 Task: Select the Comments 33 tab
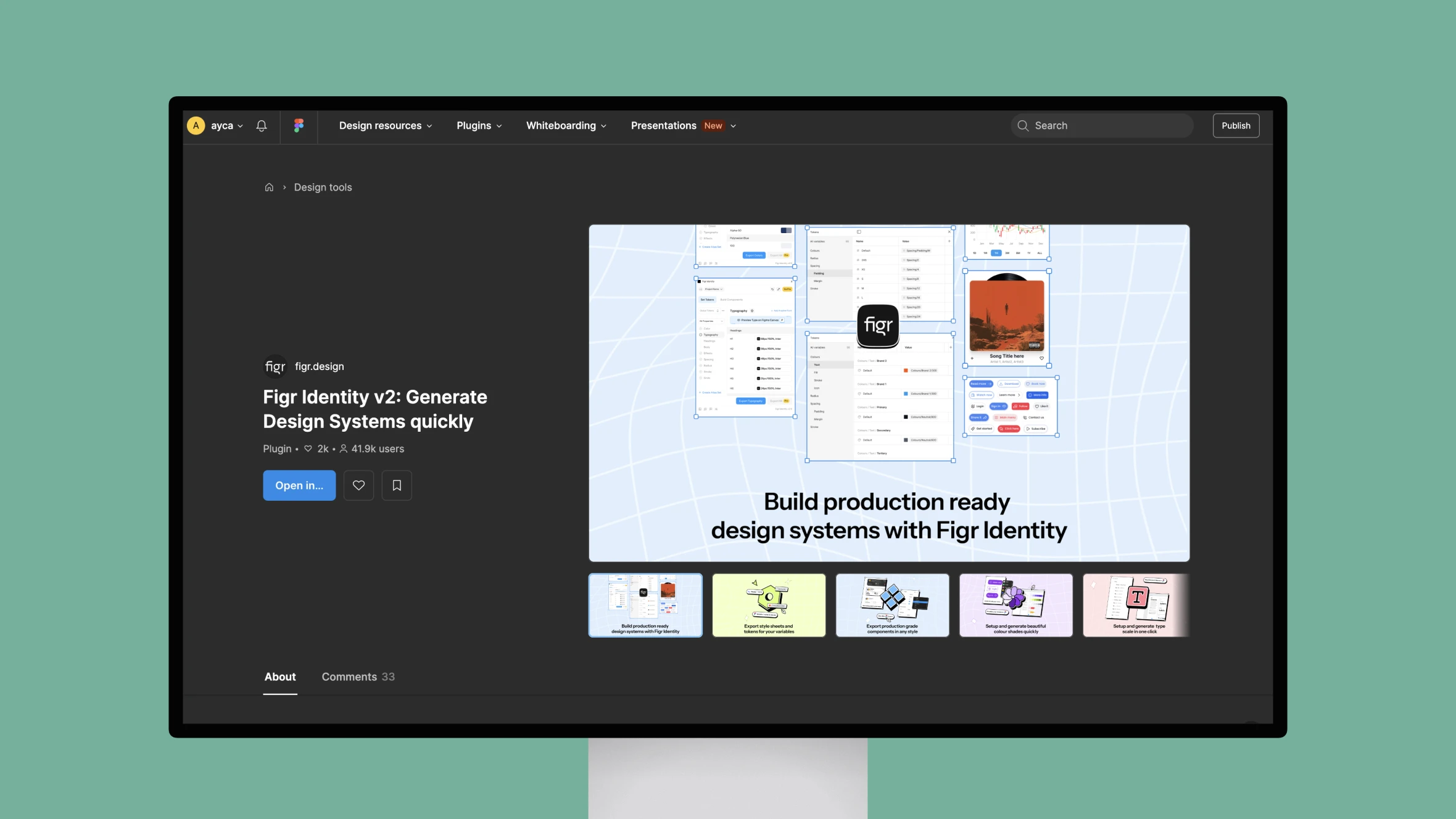coord(358,677)
